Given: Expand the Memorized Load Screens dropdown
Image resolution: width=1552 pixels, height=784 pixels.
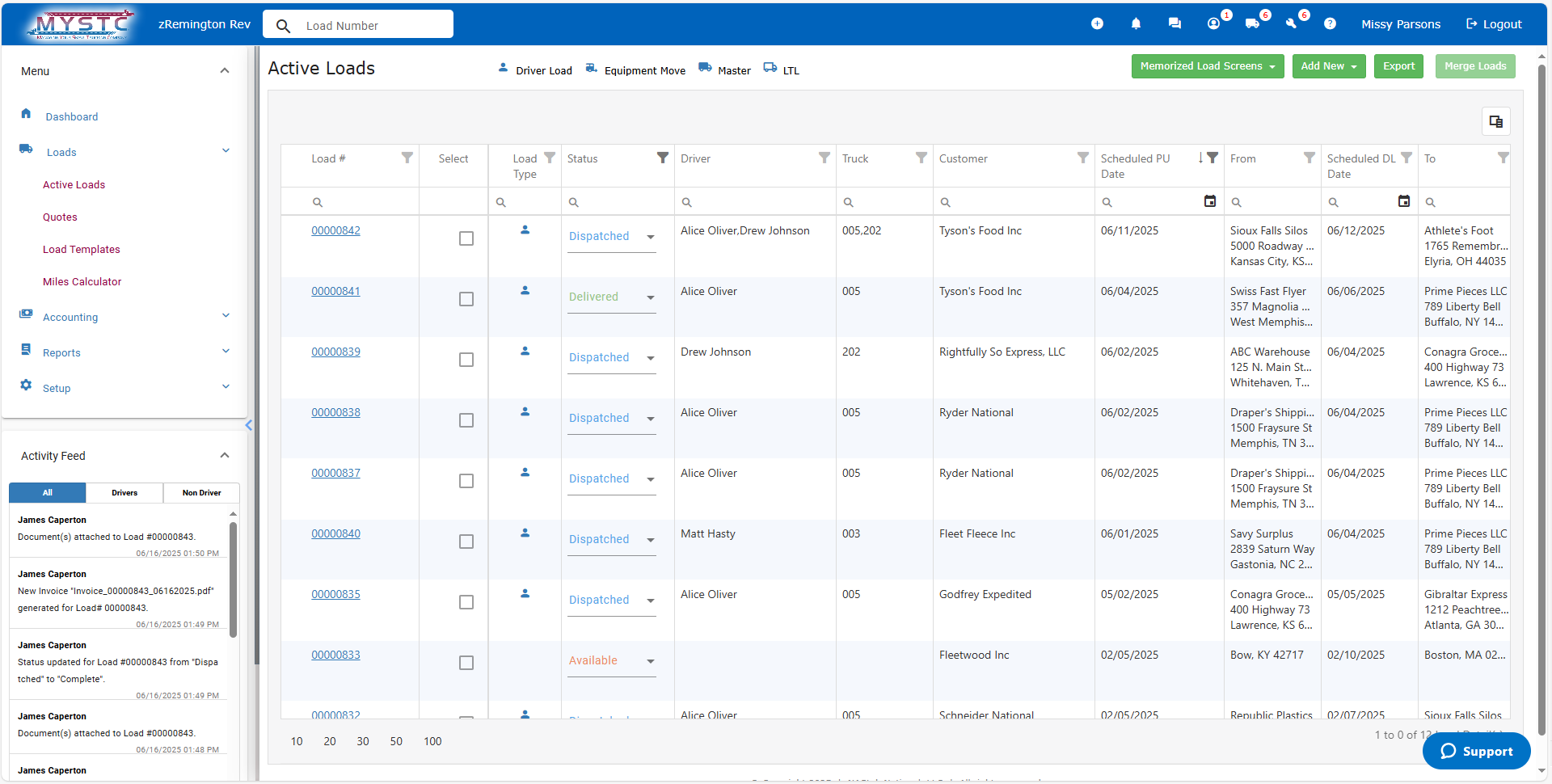Looking at the screenshot, I should pos(1207,66).
